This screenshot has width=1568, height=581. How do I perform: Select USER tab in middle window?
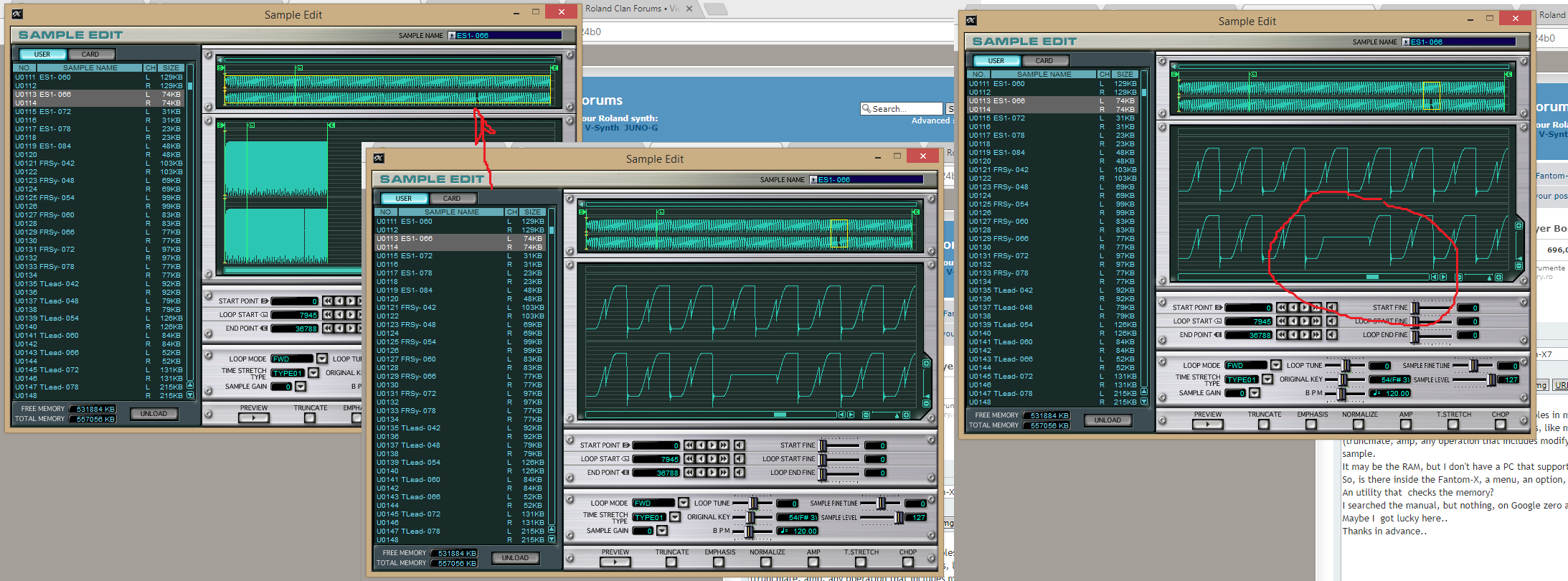coord(404,198)
